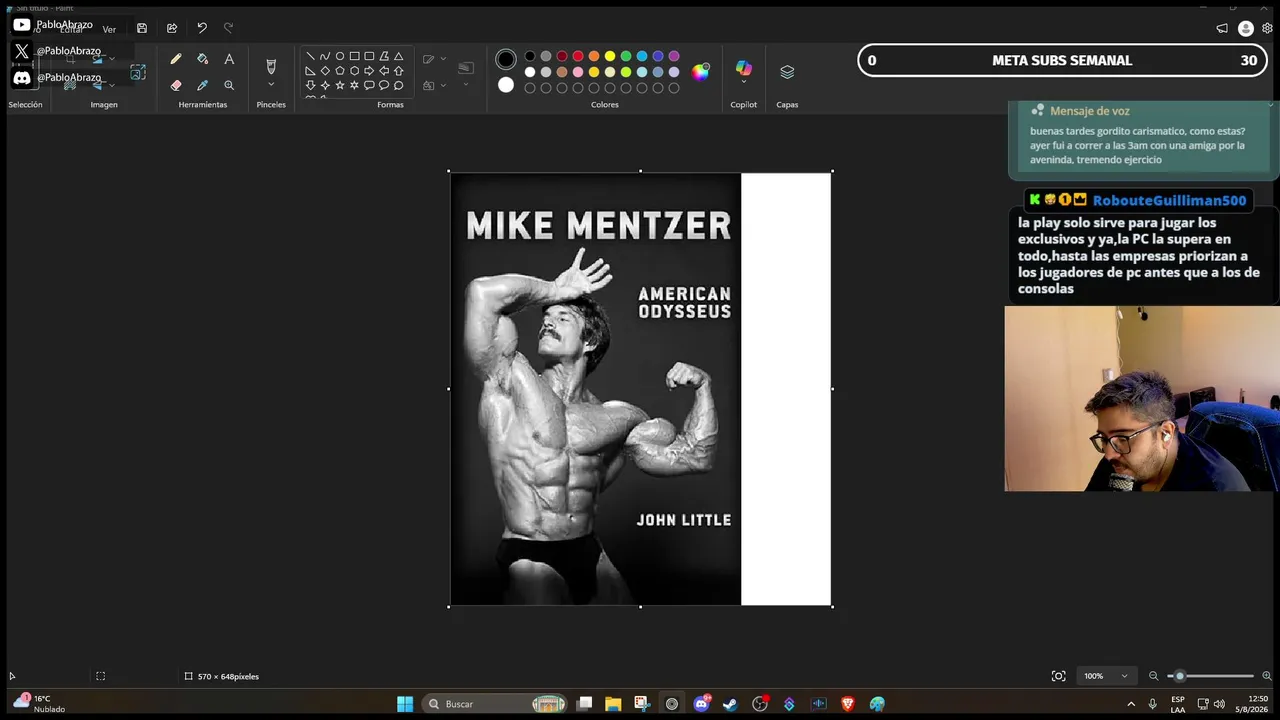The image size is (1280, 720).
Task: Click the Fit to window icon
Action: [1058, 676]
